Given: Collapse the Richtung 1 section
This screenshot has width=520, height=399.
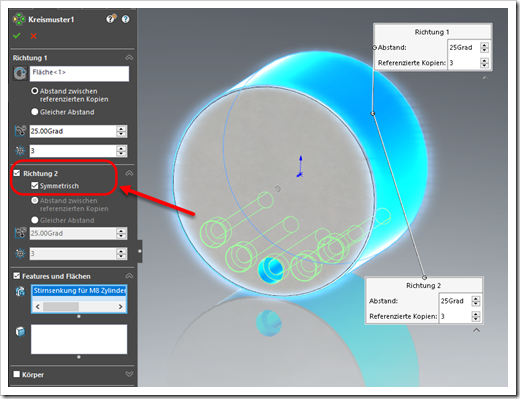Looking at the screenshot, I should point(129,58).
